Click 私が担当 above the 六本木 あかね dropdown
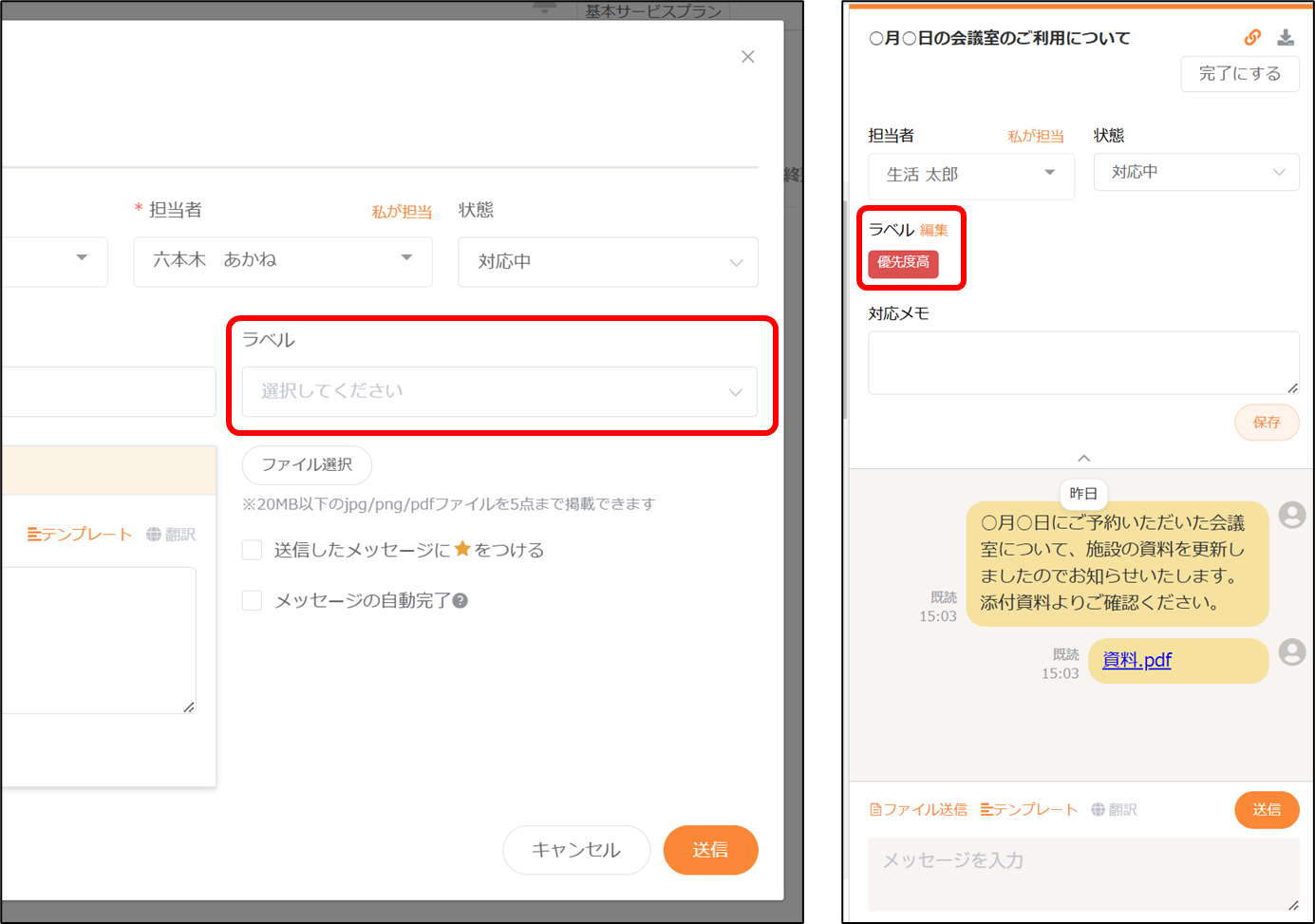Image resolution: width=1315 pixels, height=924 pixels. coord(402,212)
